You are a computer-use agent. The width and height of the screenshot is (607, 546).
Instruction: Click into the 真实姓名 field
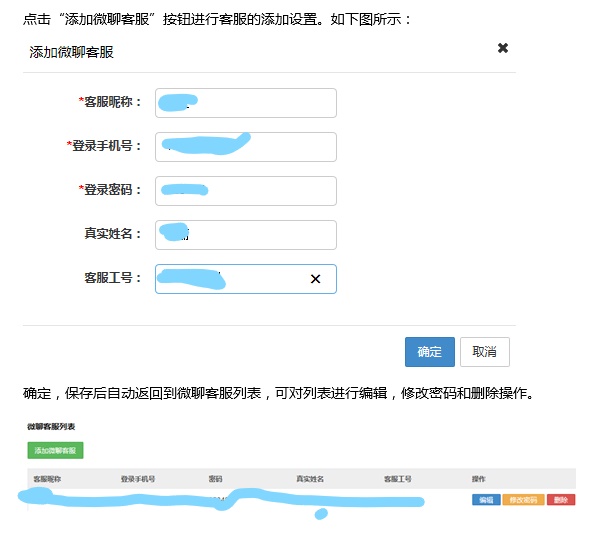(245, 235)
